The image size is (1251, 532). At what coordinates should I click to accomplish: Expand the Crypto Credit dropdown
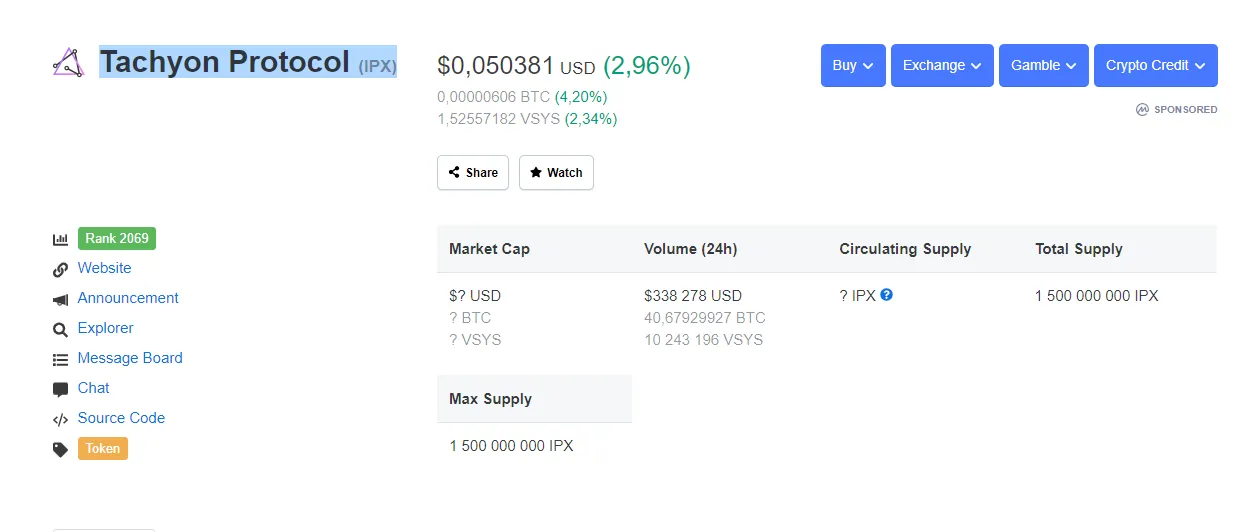1156,65
